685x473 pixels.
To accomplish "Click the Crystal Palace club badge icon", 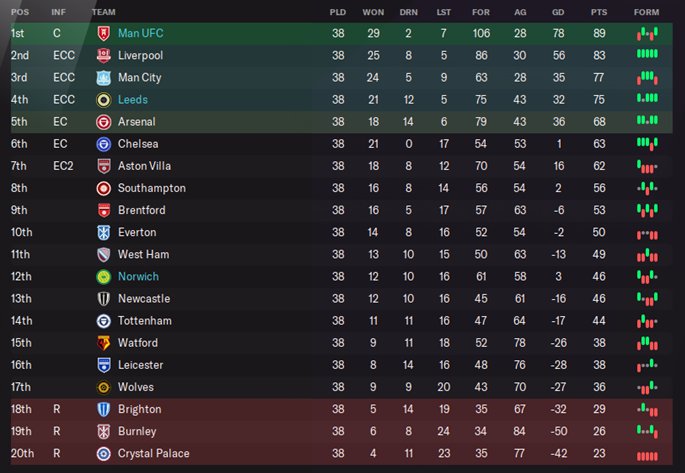I will tap(104, 454).
